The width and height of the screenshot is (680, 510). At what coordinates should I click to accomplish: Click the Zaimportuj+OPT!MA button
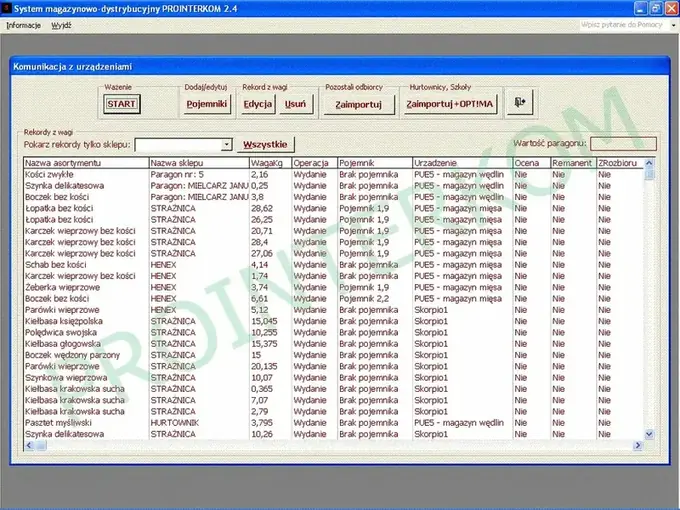[x=450, y=104]
